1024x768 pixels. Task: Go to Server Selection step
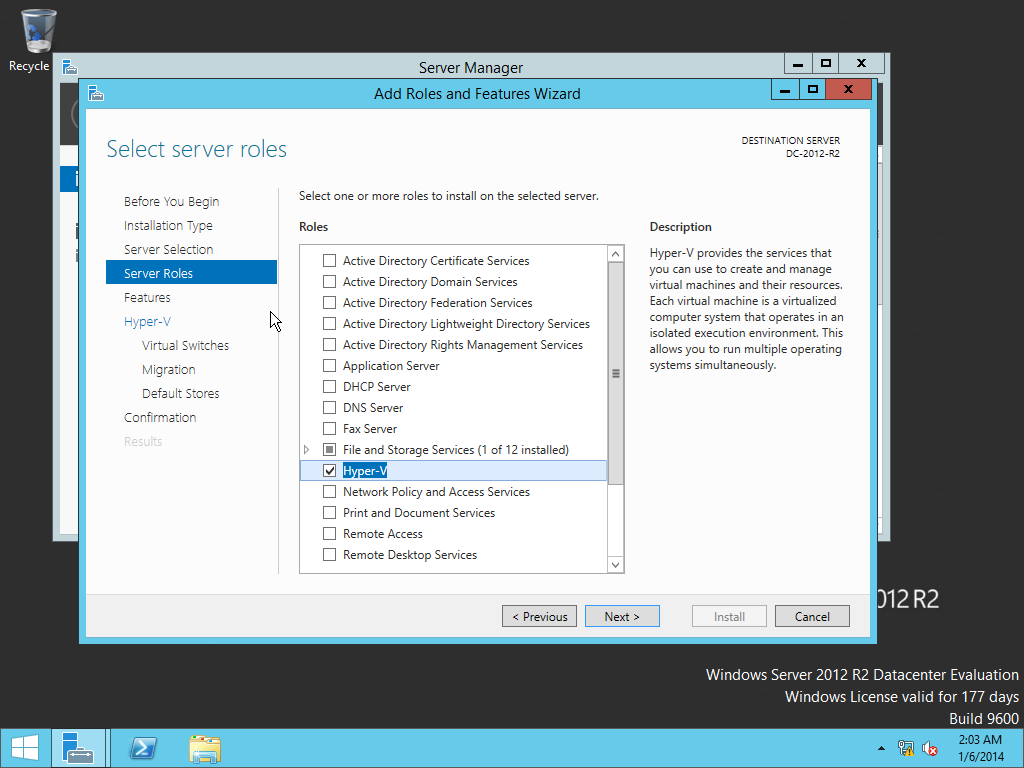pos(168,249)
